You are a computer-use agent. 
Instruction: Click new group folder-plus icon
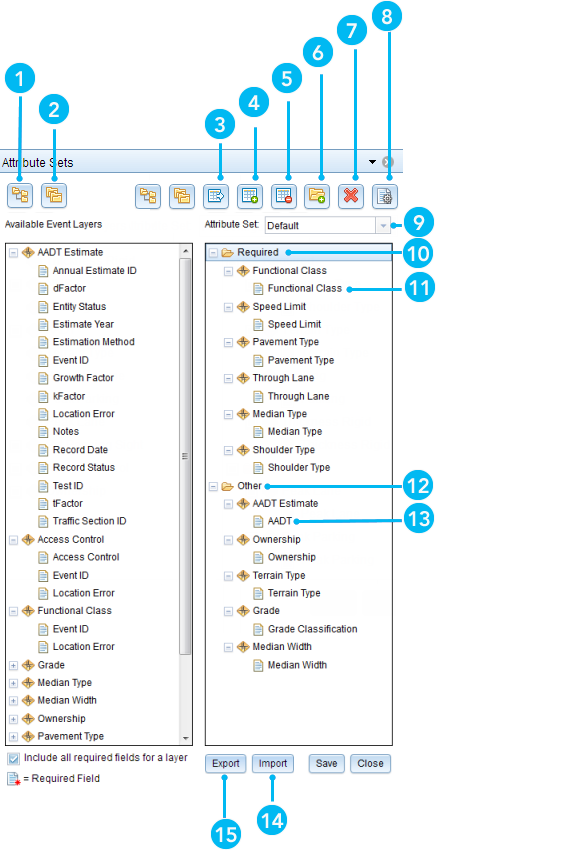click(x=317, y=196)
